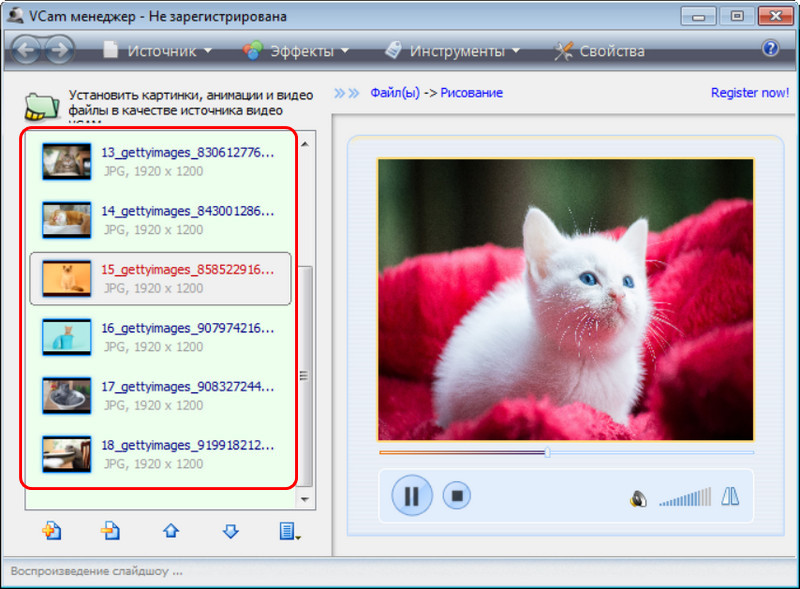The width and height of the screenshot is (800, 589).
Task: Close the VCam window
Action: coord(776,16)
